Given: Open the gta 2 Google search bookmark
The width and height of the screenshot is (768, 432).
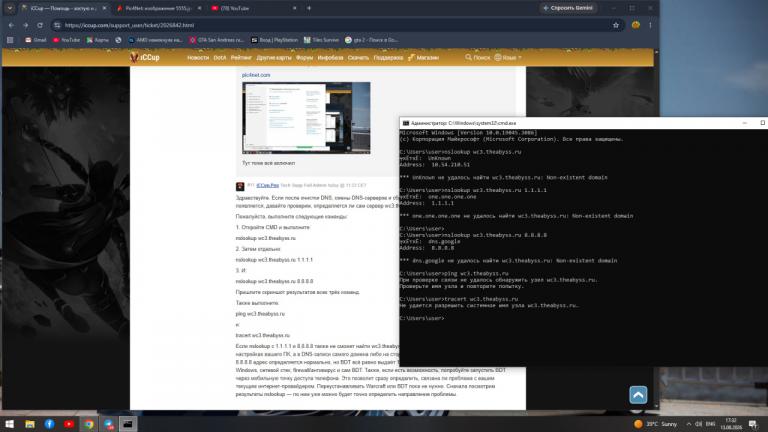Looking at the screenshot, I should (x=371, y=40).
